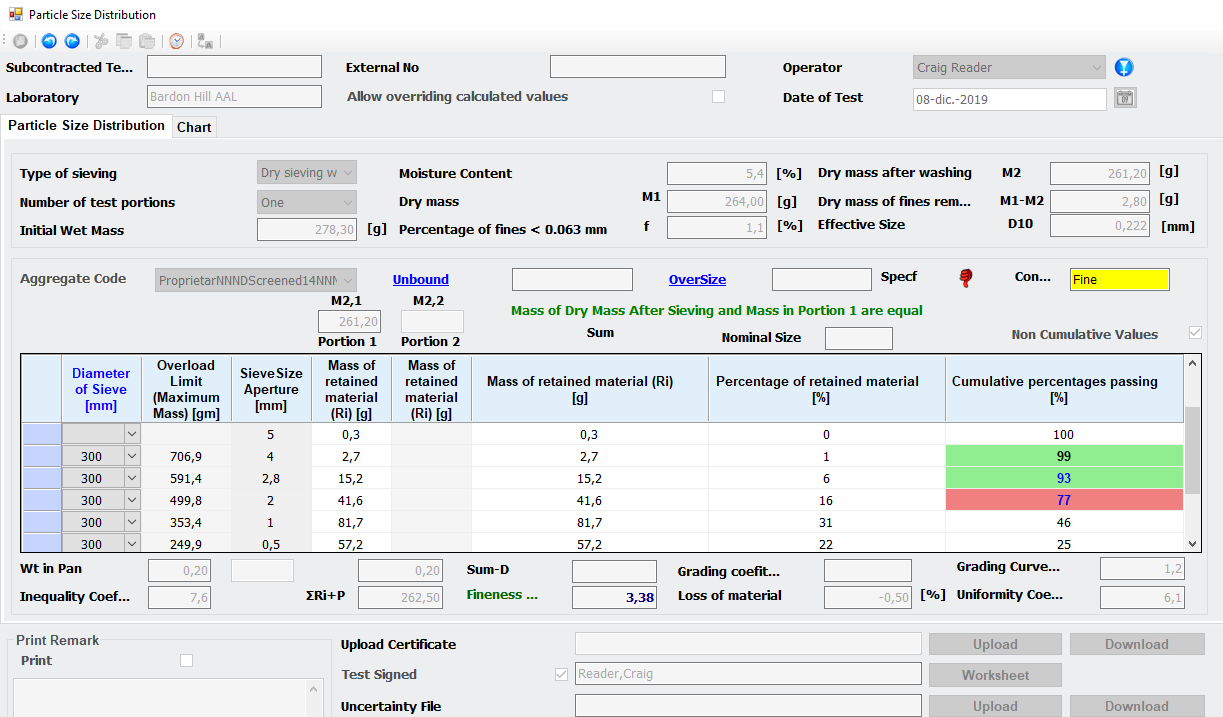Switch to the Chart tab

[x=194, y=127]
